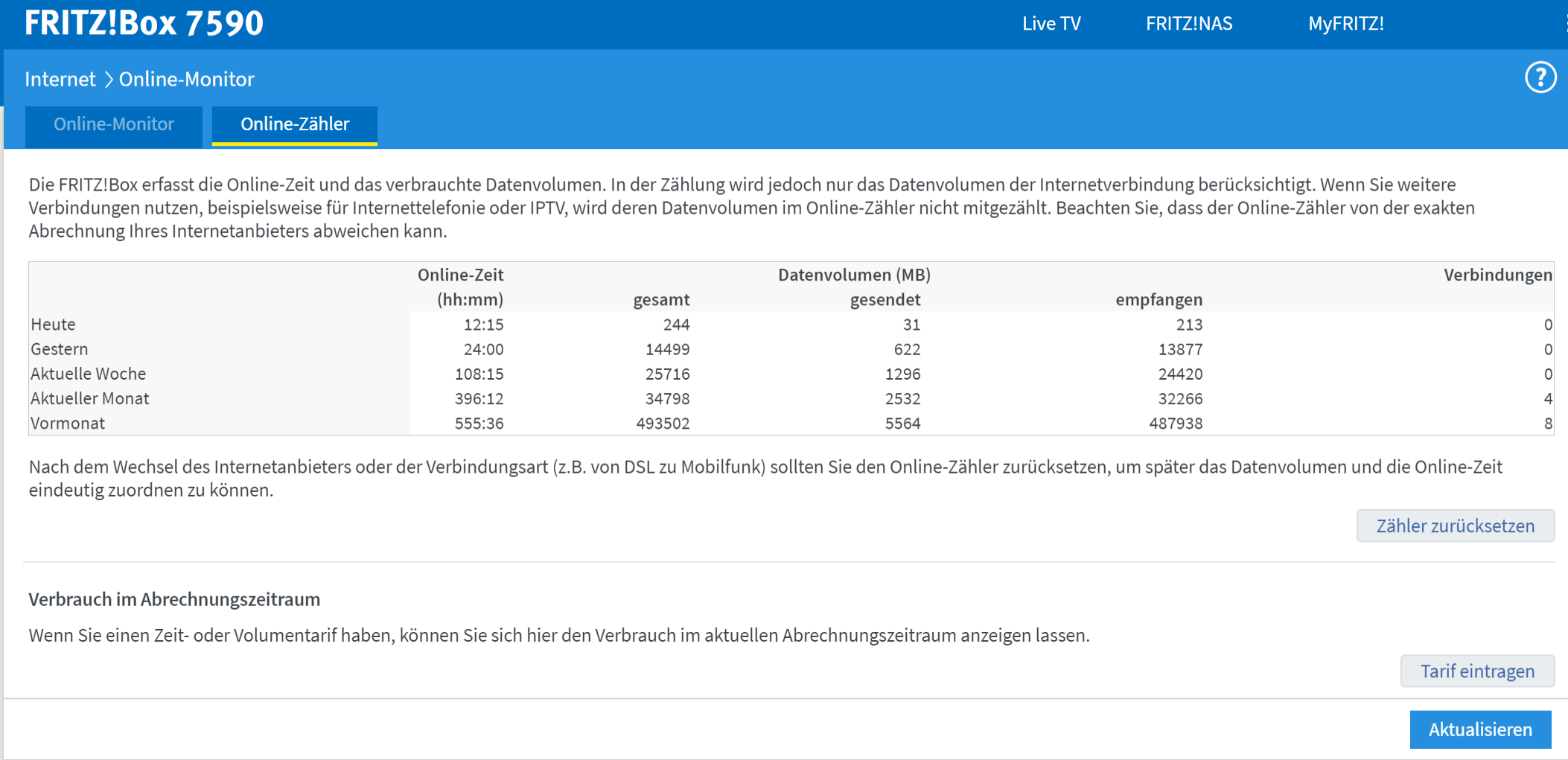Select the Online-Zähler tab
The width and height of the screenshot is (1568, 760).
coord(295,124)
